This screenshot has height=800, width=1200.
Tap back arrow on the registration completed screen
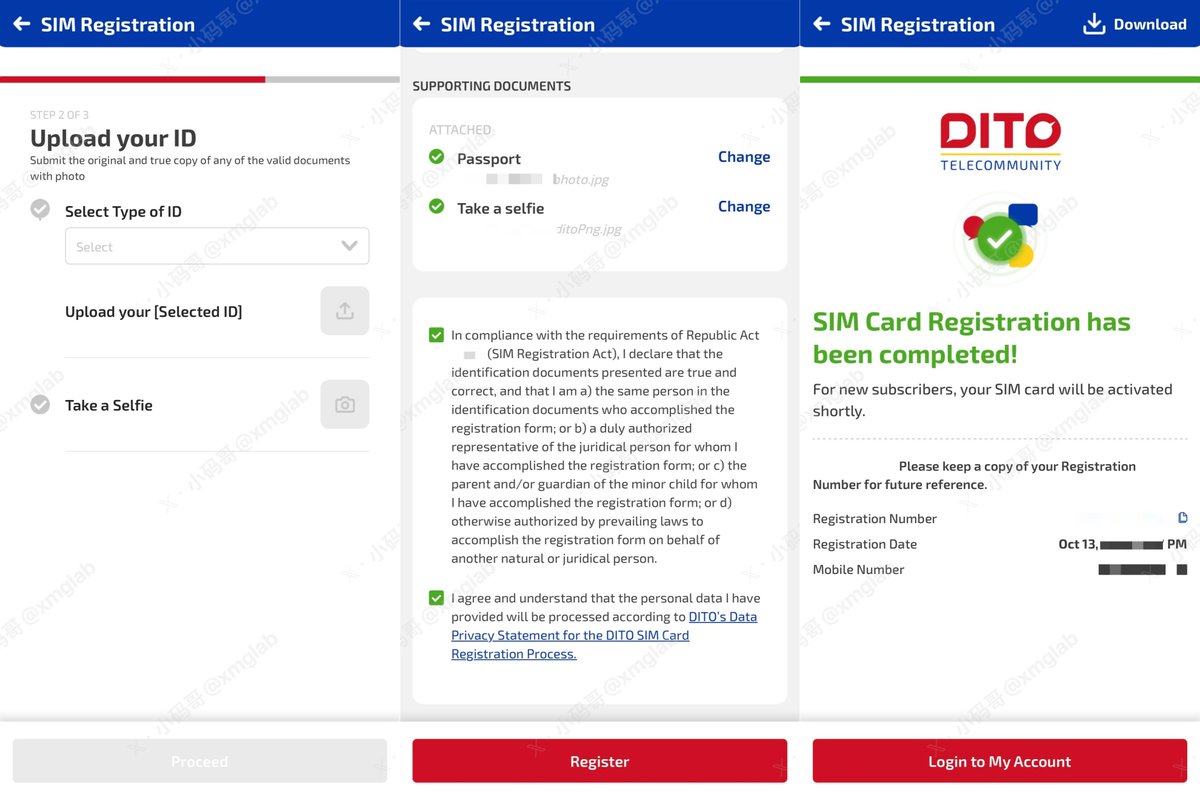pos(821,24)
